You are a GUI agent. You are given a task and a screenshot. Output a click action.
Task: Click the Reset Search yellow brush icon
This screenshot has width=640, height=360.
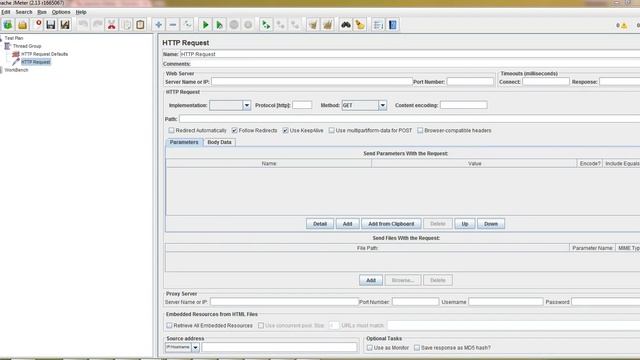(360, 25)
